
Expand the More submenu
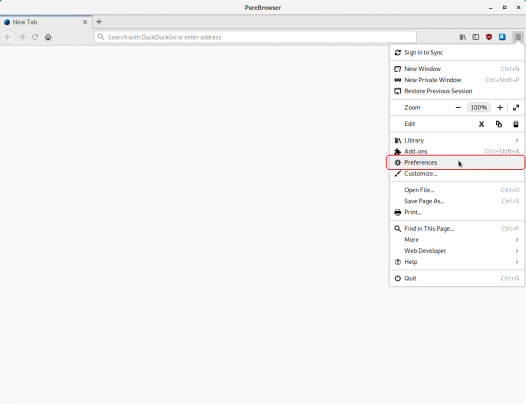(x=457, y=240)
